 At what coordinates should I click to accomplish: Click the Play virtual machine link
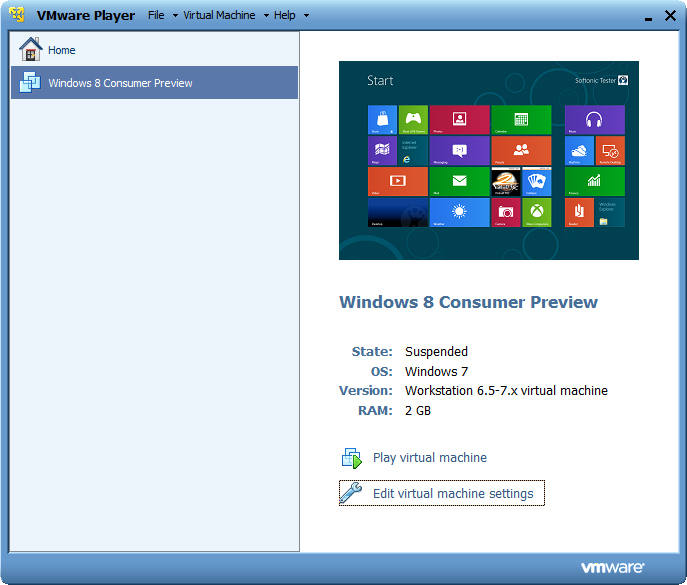point(429,458)
